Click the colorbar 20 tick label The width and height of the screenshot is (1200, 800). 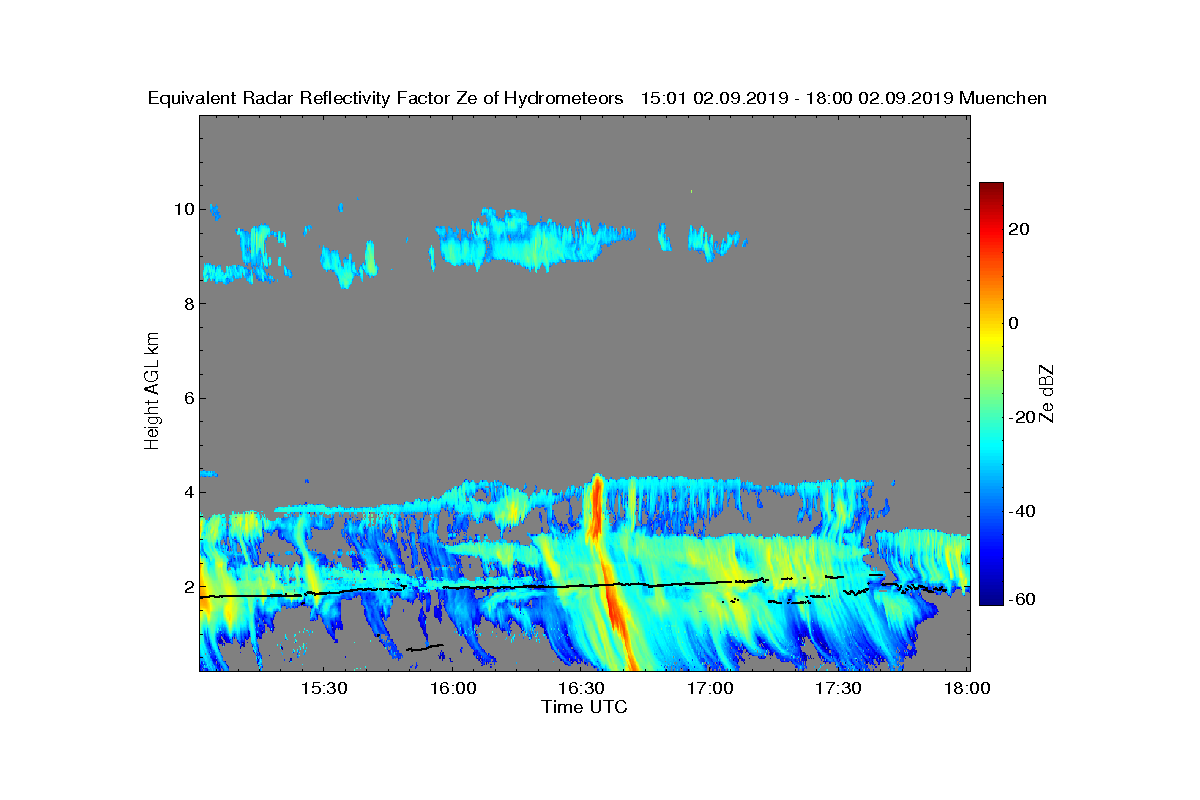(1019, 229)
